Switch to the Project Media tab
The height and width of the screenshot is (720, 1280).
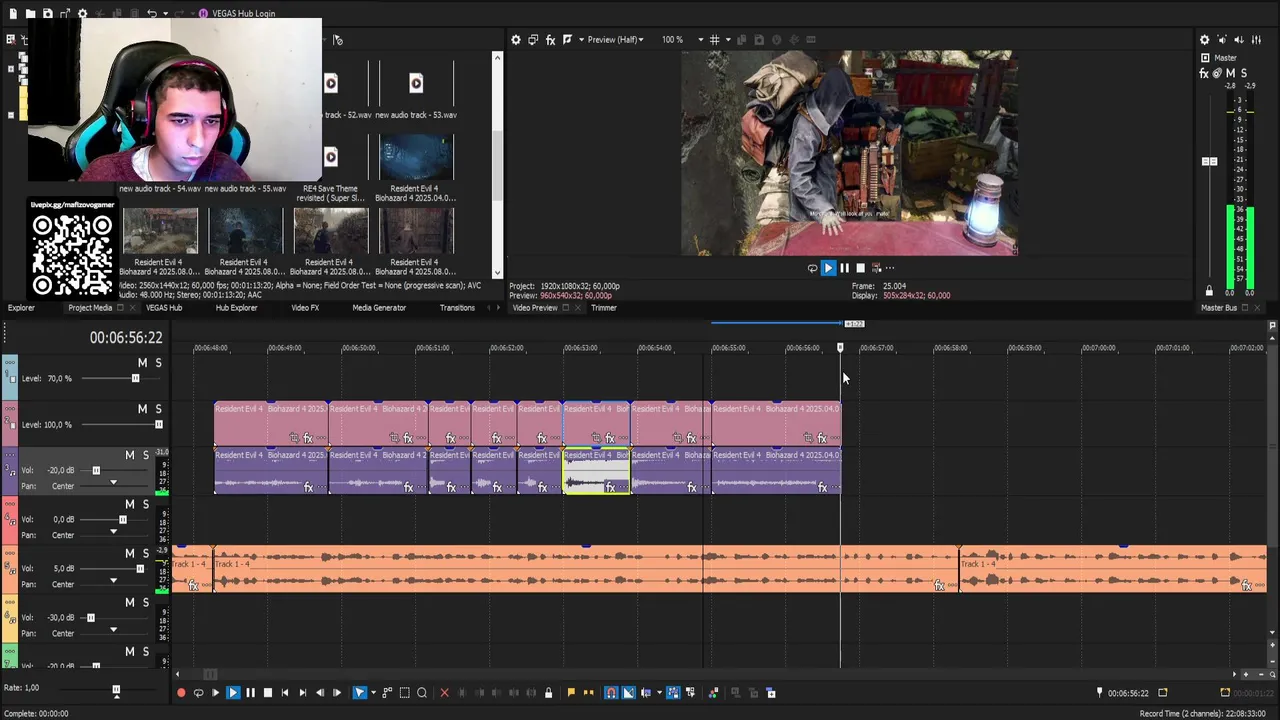(90, 308)
